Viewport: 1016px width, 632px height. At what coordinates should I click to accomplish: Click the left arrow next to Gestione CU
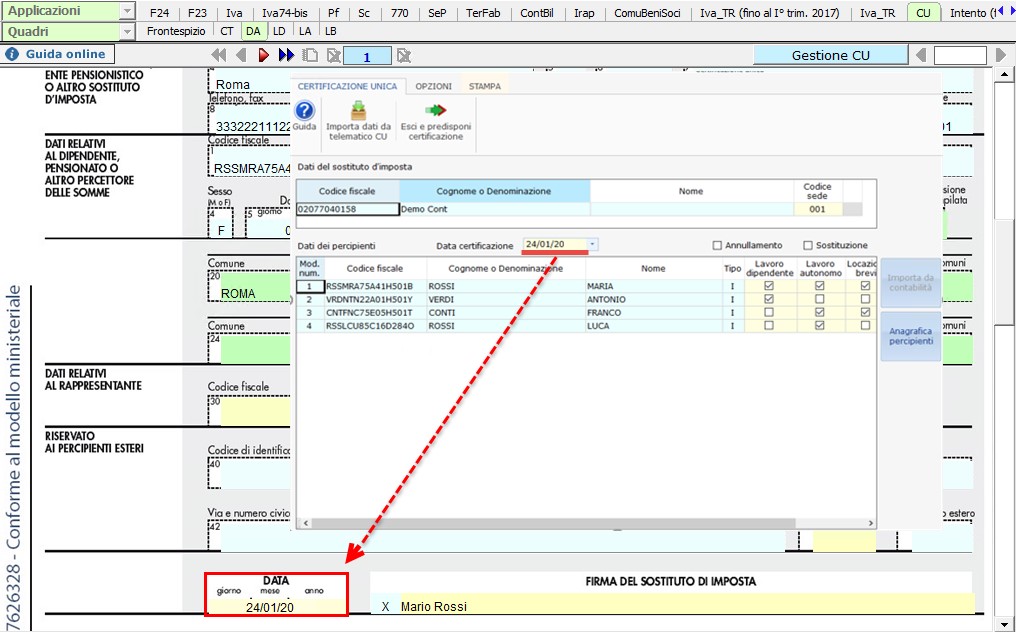pyautogui.click(x=921, y=56)
